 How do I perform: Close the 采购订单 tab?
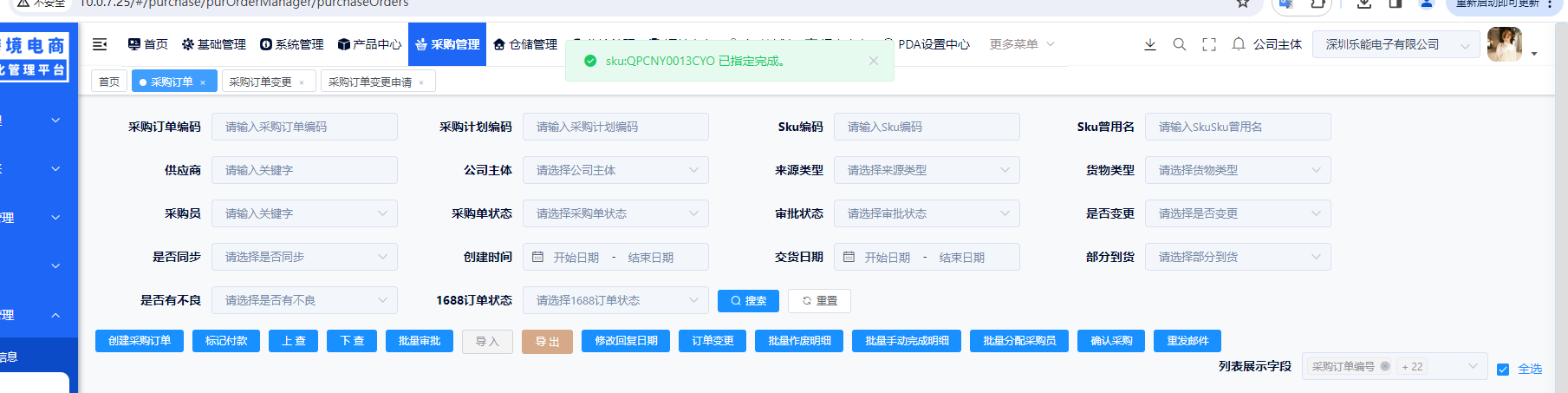[x=203, y=82]
